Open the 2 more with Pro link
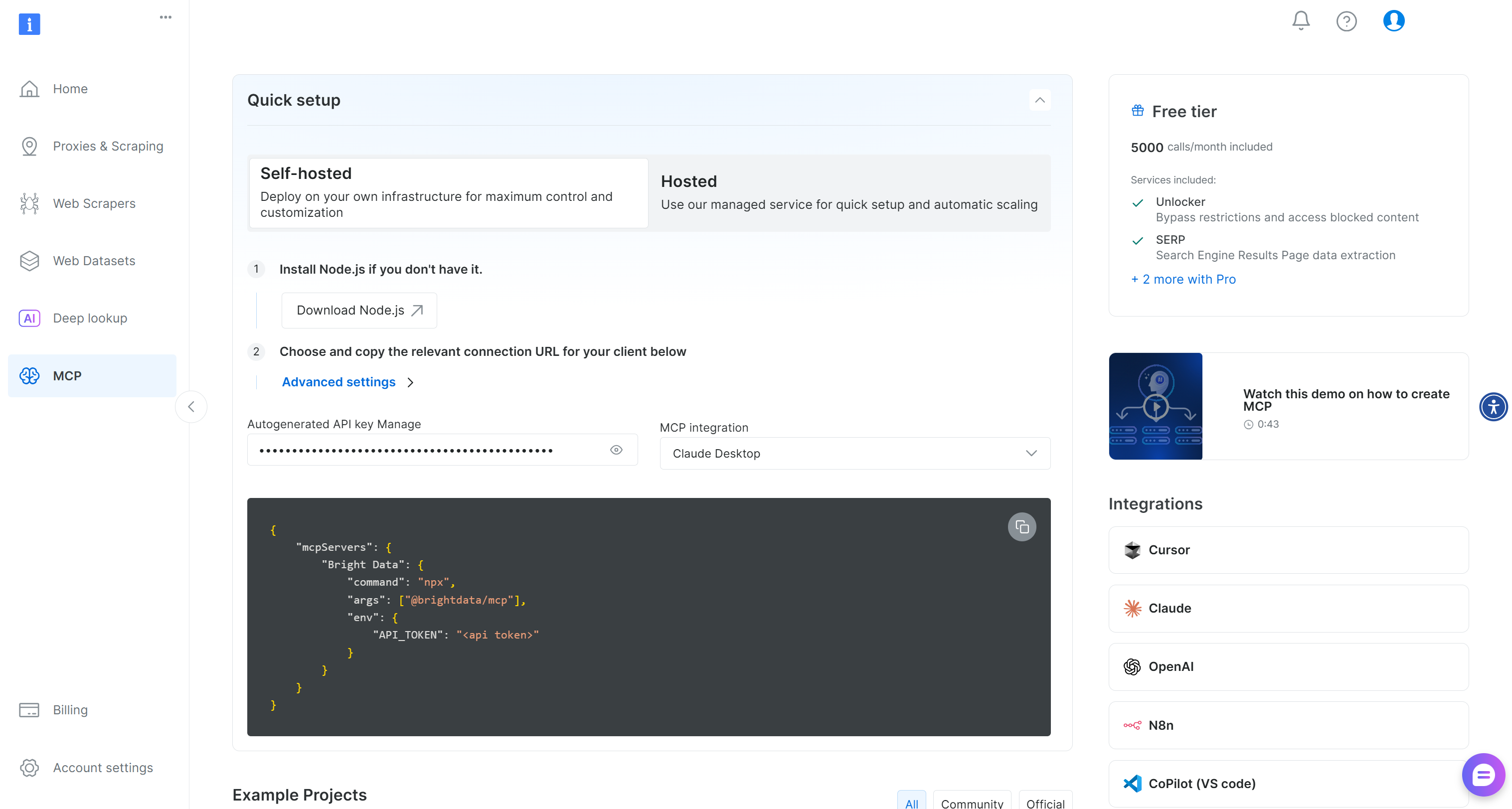 tap(1183, 279)
